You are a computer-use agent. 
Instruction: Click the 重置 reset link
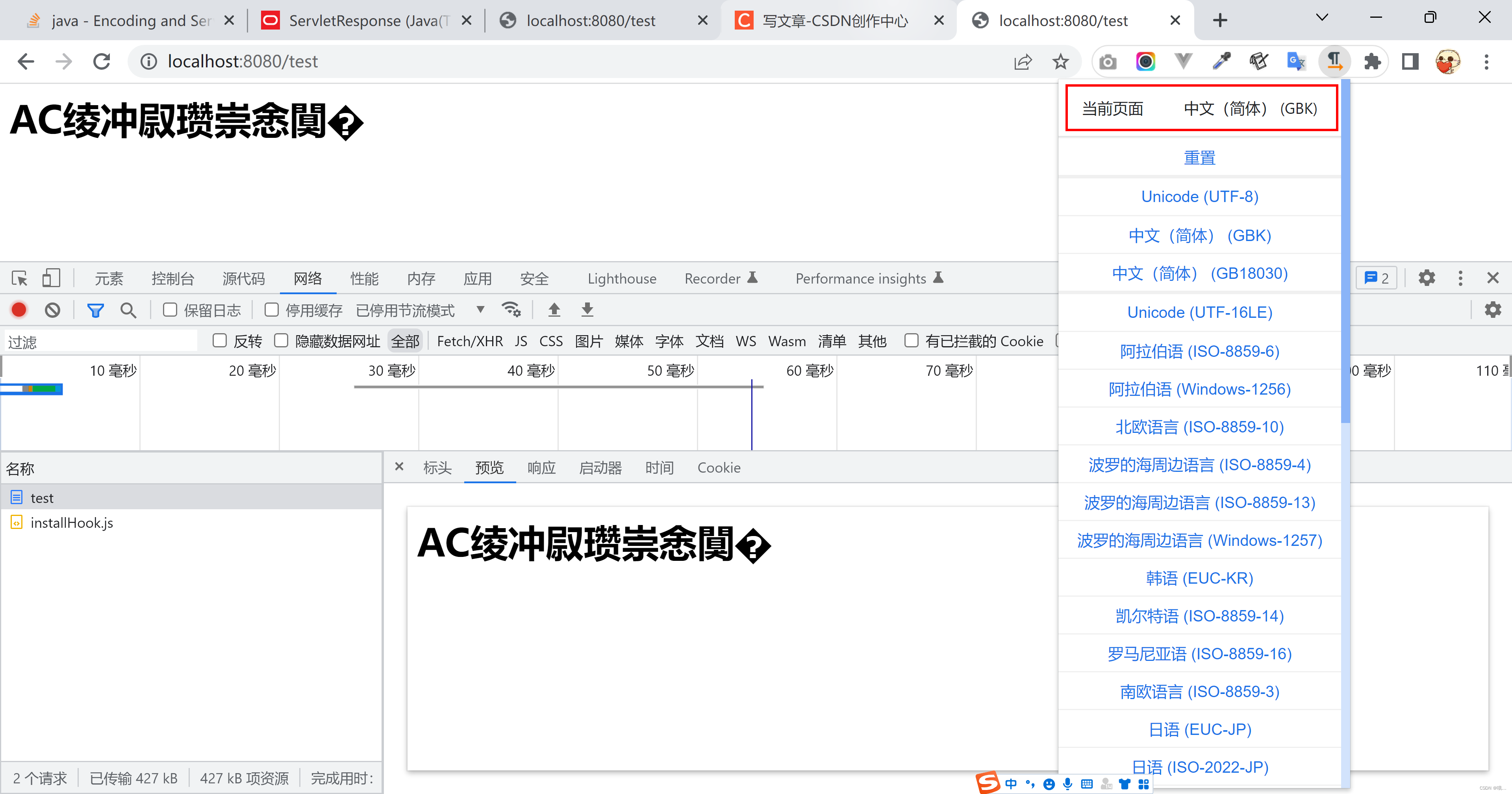1199,158
